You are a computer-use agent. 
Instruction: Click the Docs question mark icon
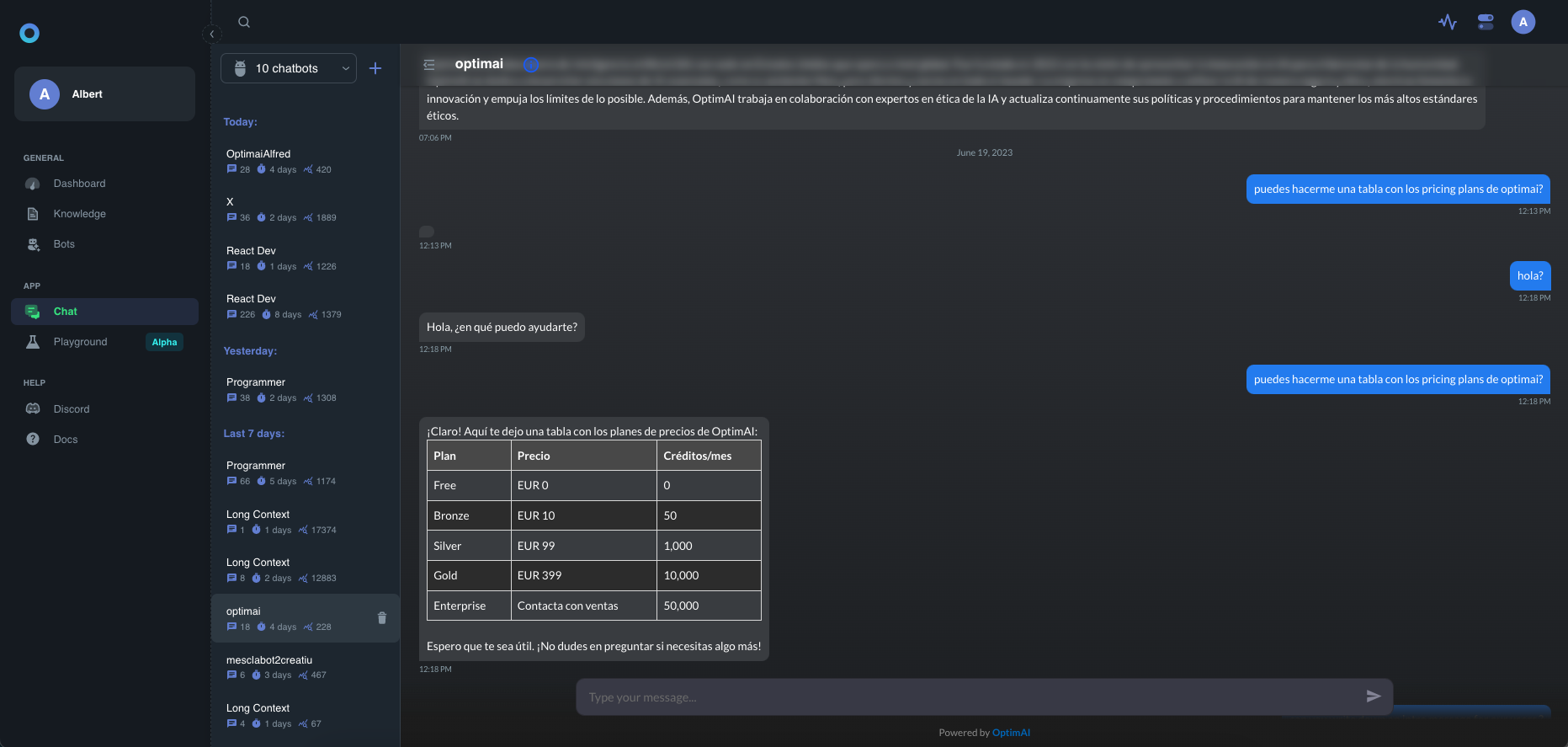point(33,440)
